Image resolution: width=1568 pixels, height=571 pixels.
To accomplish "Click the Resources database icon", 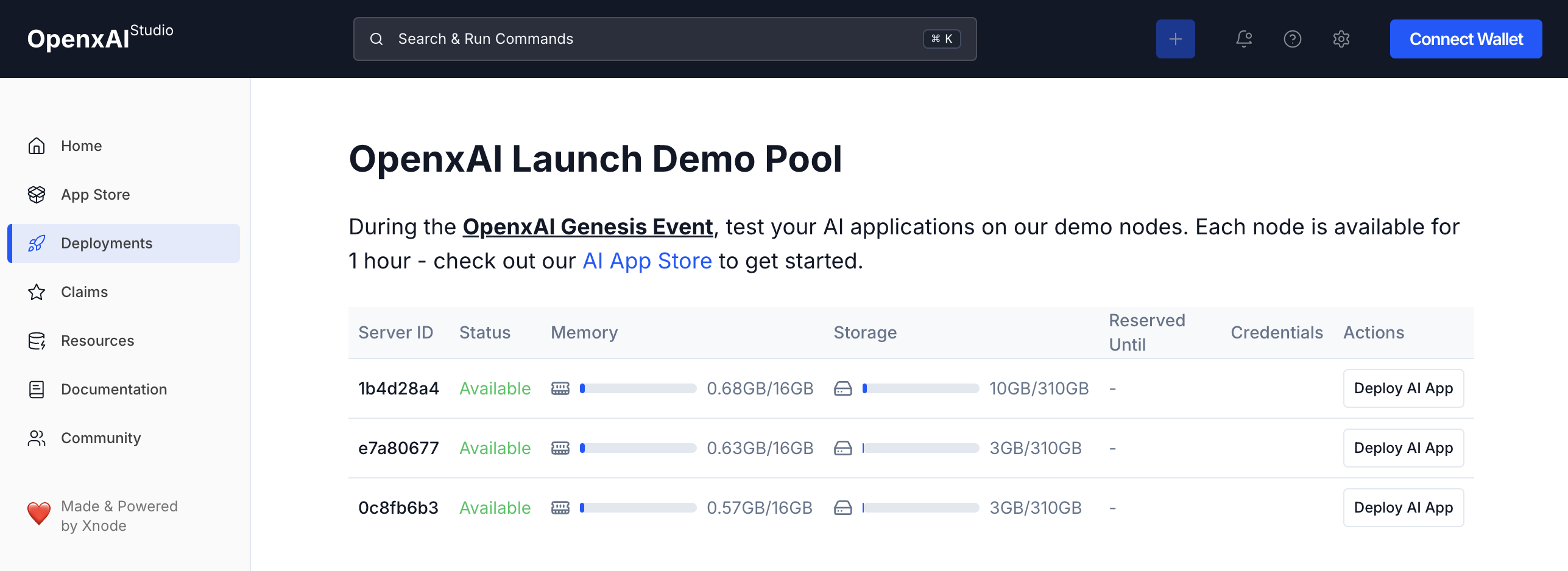I will pos(37,341).
